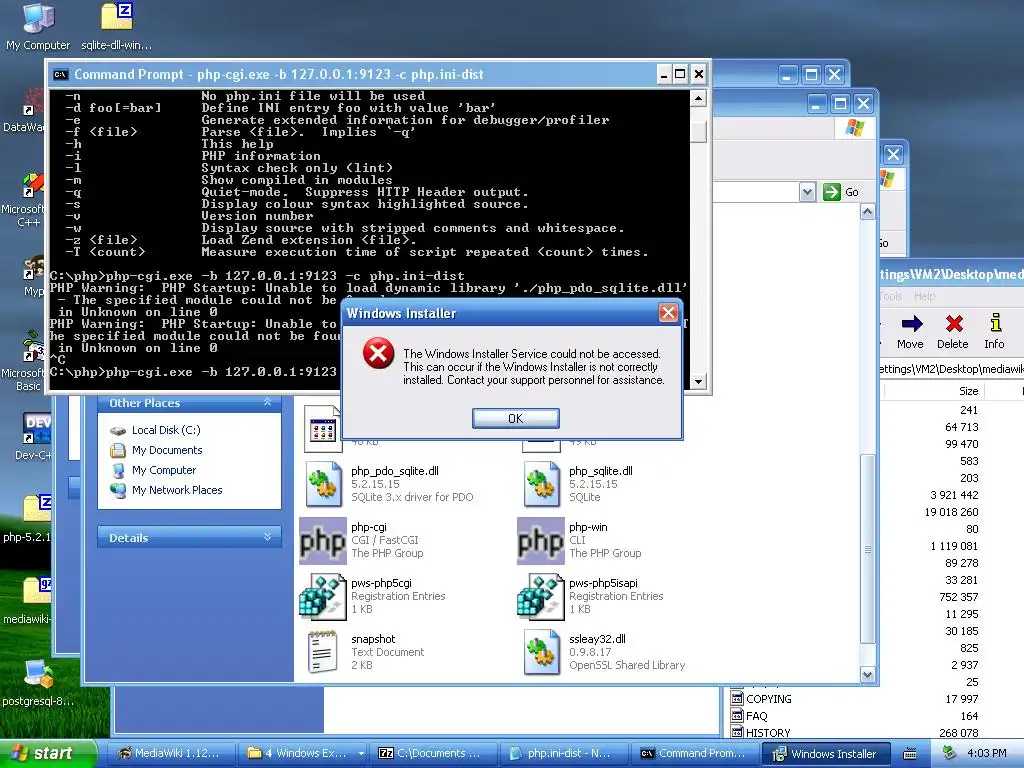Click Explorer file list scroll-up arrow

tap(867, 212)
